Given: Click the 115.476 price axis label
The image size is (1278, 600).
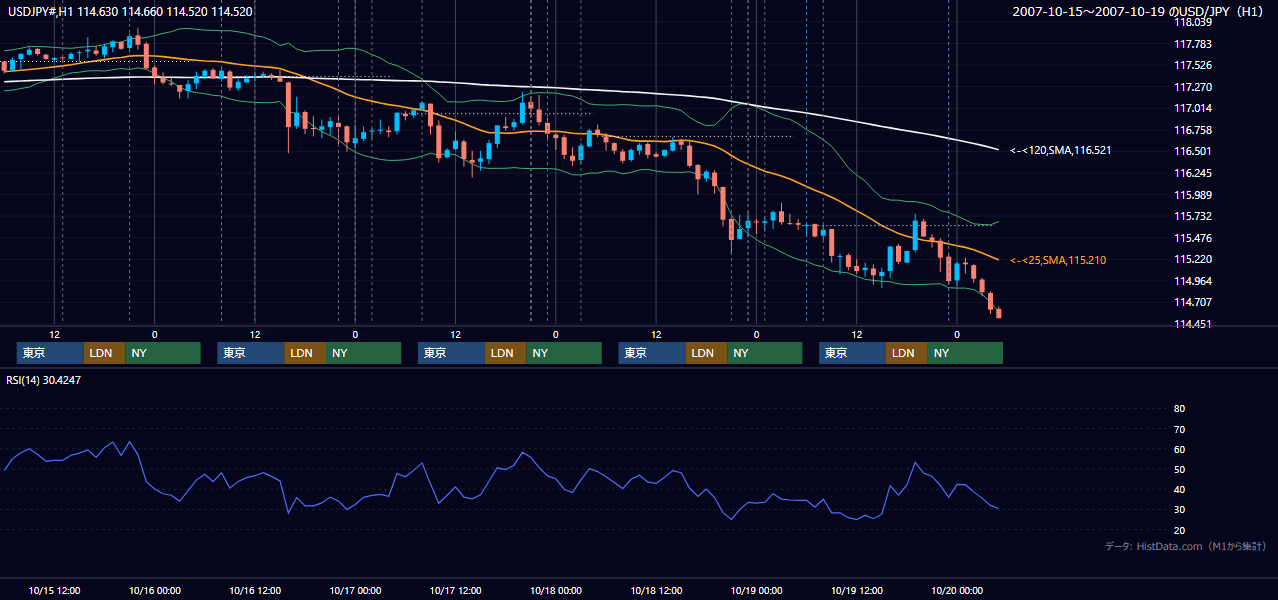Looking at the screenshot, I should (1192, 238).
